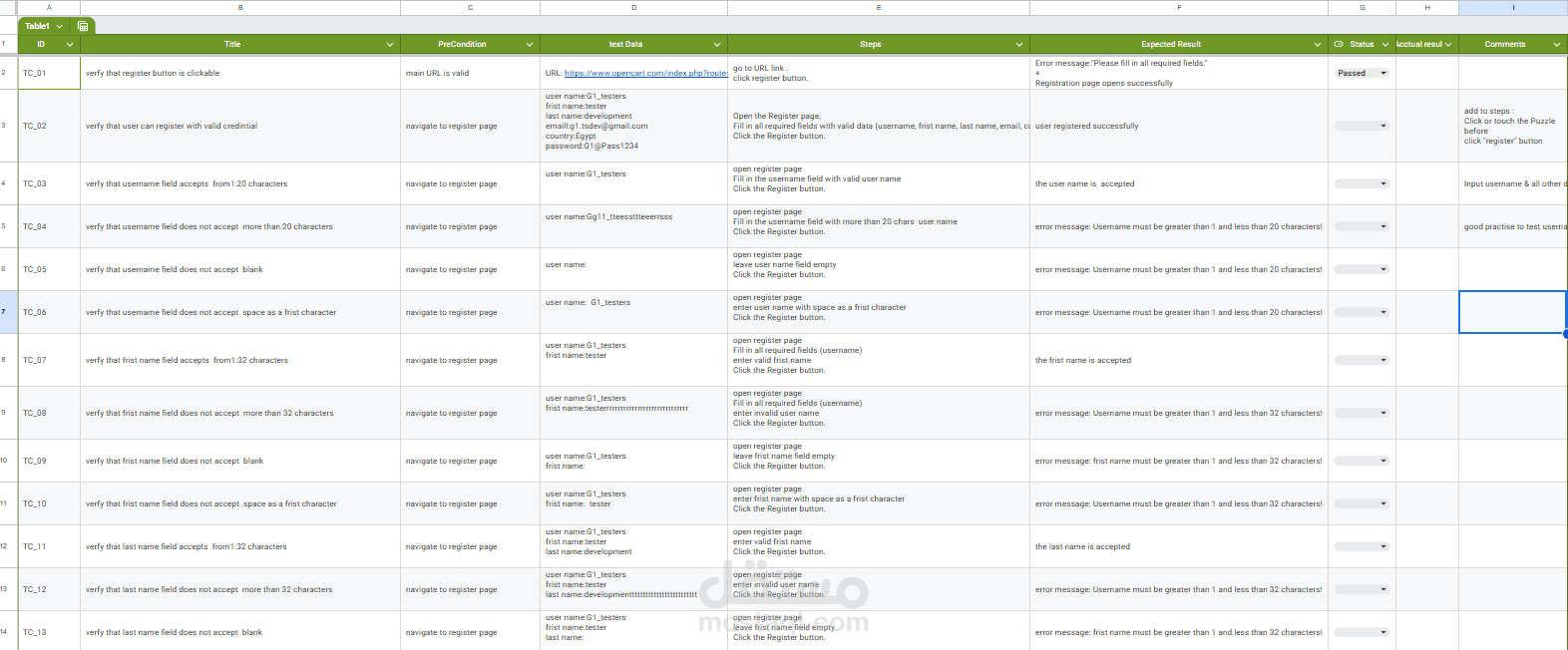Select TC_07 'navigate to register page' precondition cell
1568x650 pixels.
click(470, 360)
